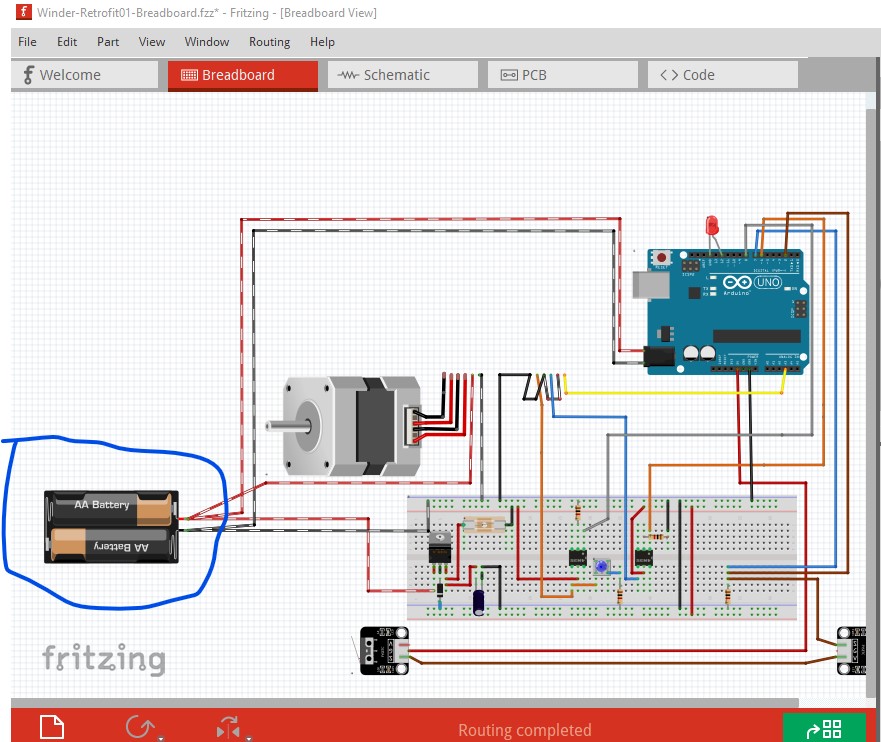Screen dimensions: 881x742
Task: Expand the Flip options dropdown arrow
Action: point(248,739)
